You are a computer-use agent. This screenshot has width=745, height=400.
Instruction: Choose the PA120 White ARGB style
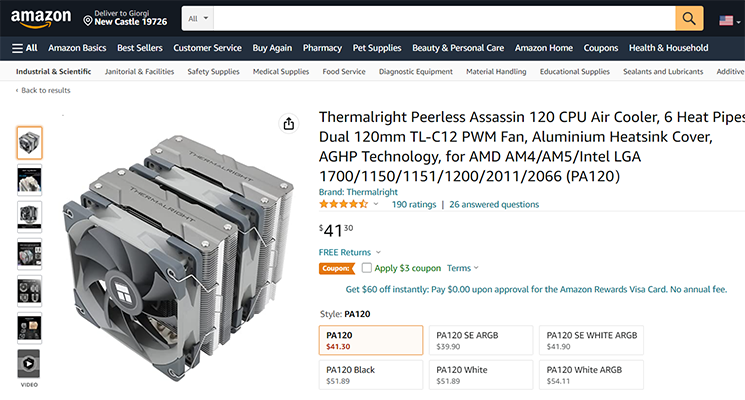coord(591,375)
